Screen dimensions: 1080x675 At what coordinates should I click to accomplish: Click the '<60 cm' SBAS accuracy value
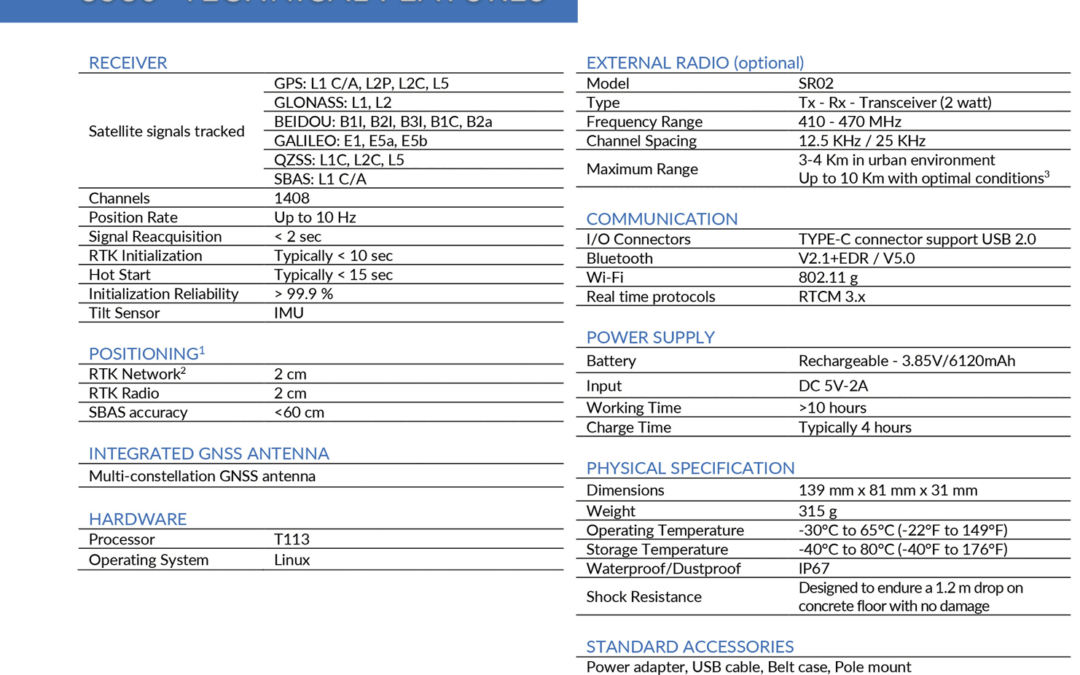pyautogui.click(x=299, y=413)
